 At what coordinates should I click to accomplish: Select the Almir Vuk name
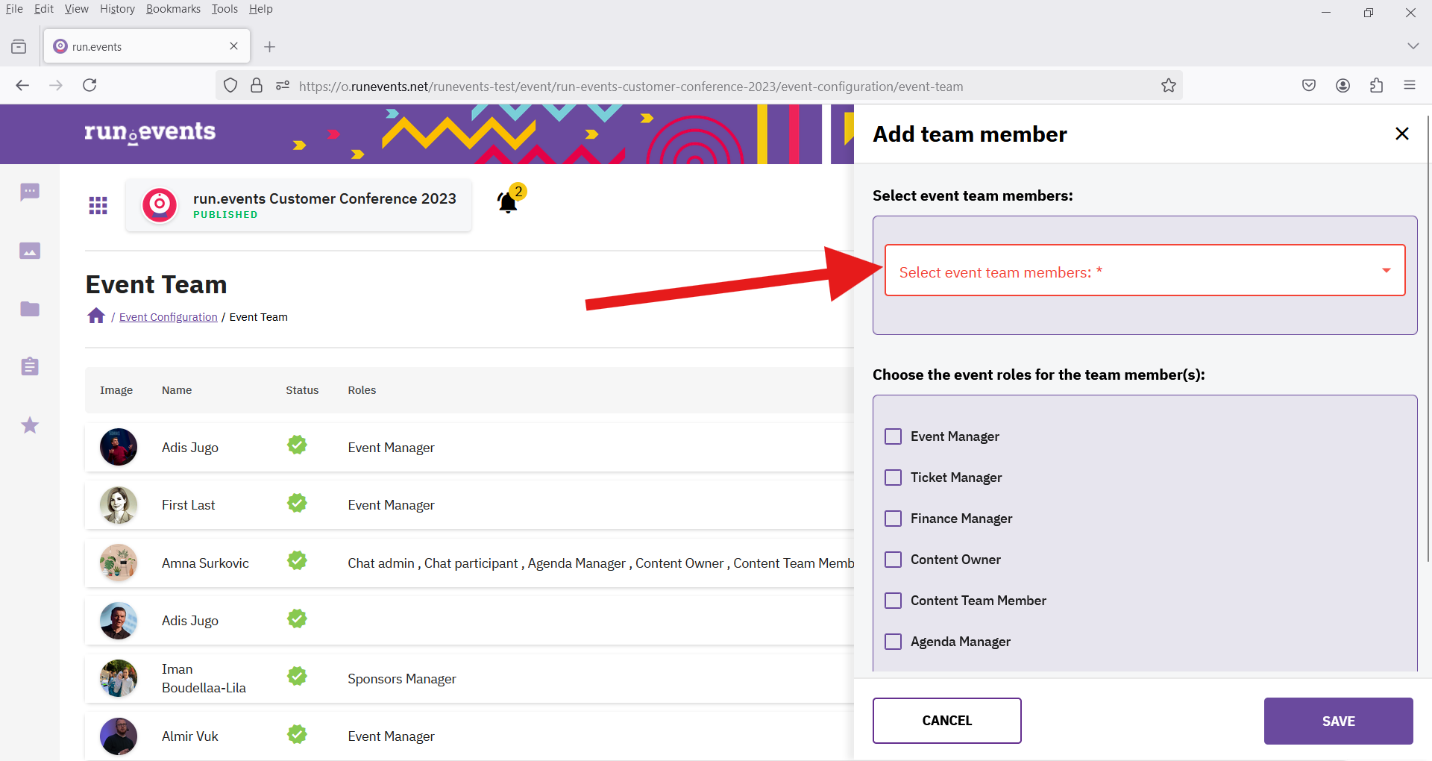[190, 736]
